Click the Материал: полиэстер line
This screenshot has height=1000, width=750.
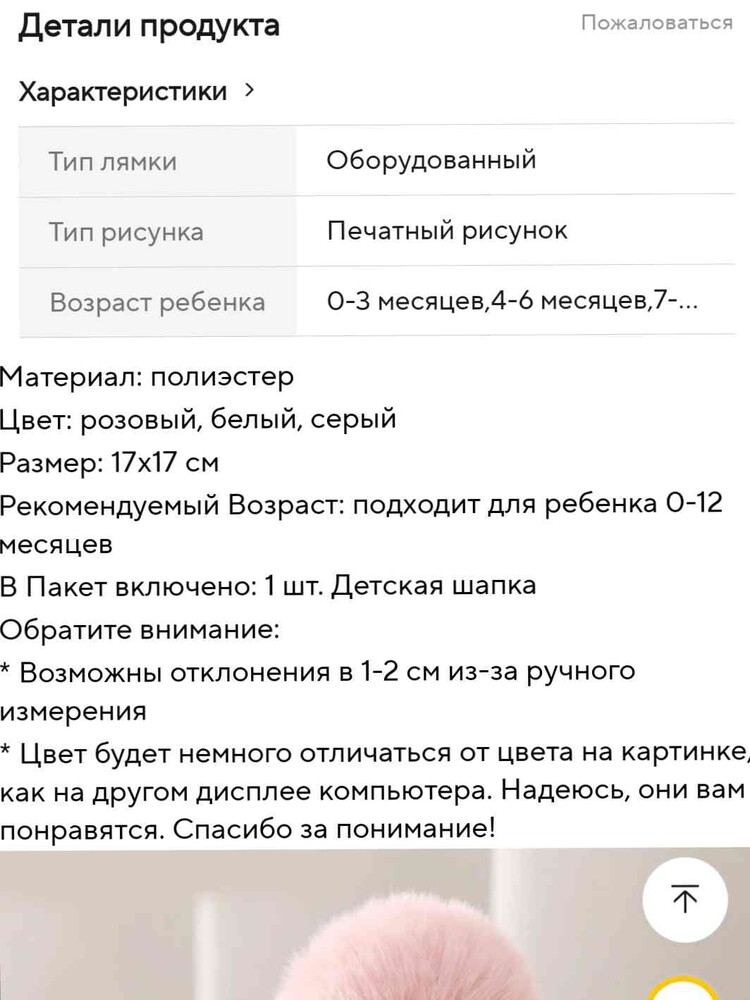click(x=148, y=377)
